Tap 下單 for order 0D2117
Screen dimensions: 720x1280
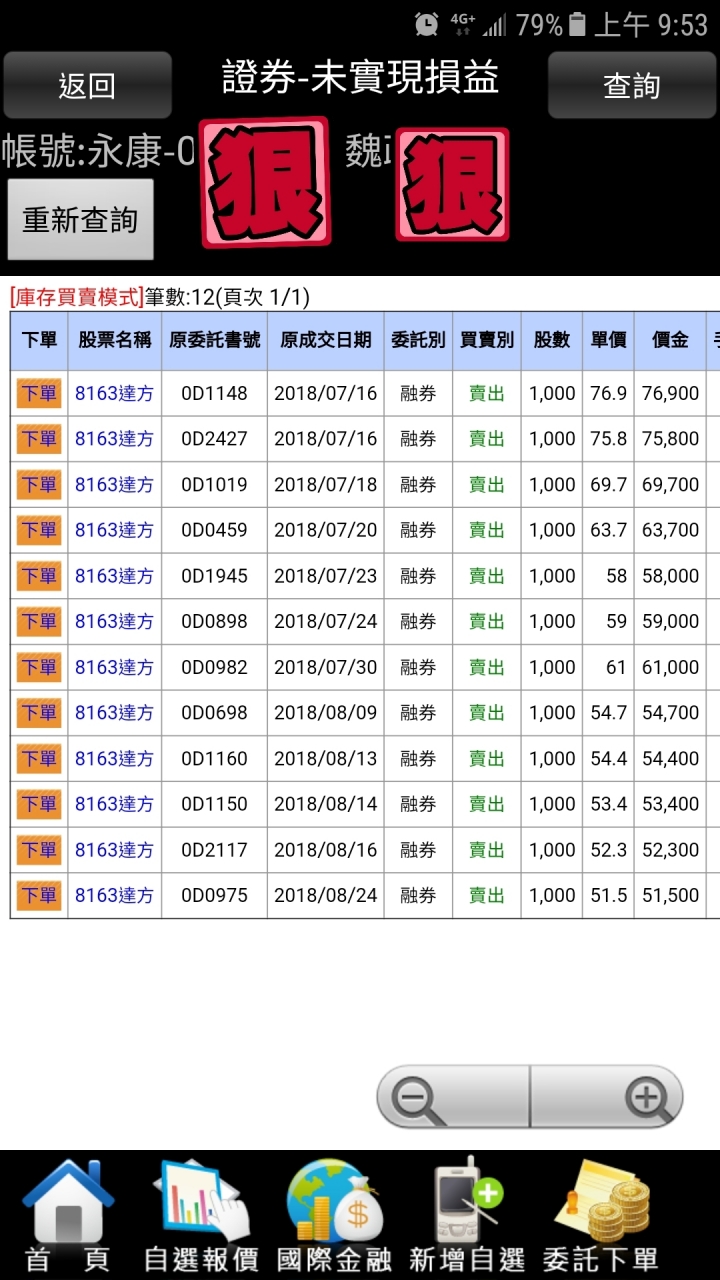tap(39, 850)
